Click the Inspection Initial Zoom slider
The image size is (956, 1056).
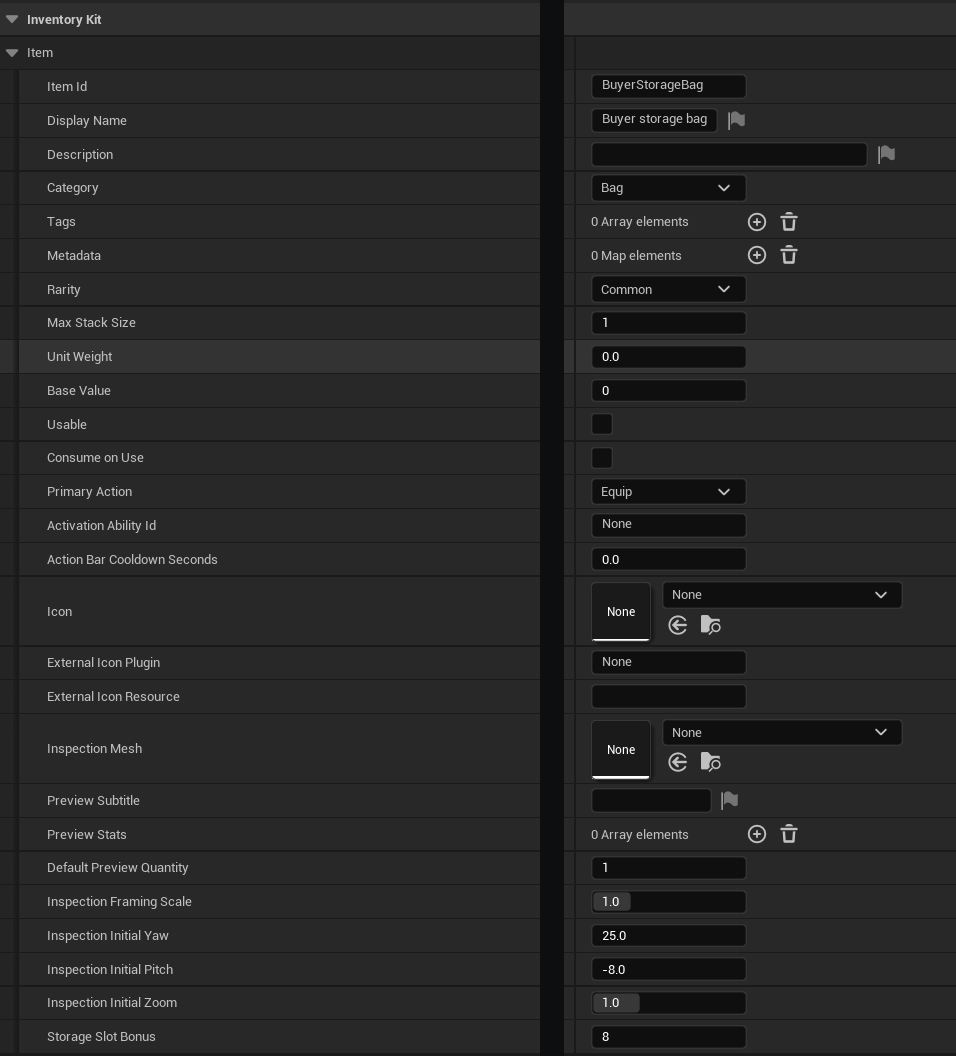tap(669, 1003)
